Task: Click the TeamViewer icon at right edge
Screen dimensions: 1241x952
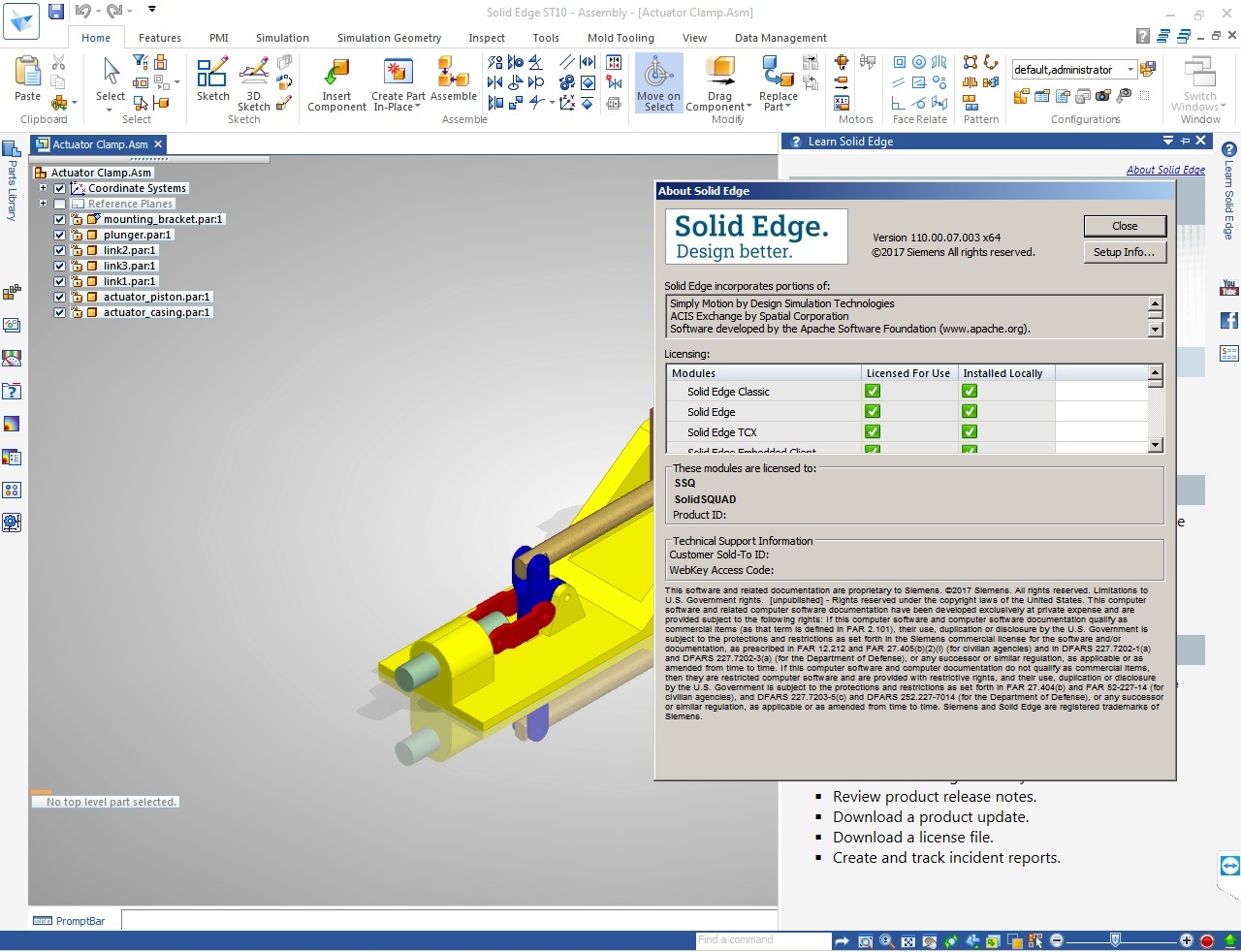Action: [1230, 866]
